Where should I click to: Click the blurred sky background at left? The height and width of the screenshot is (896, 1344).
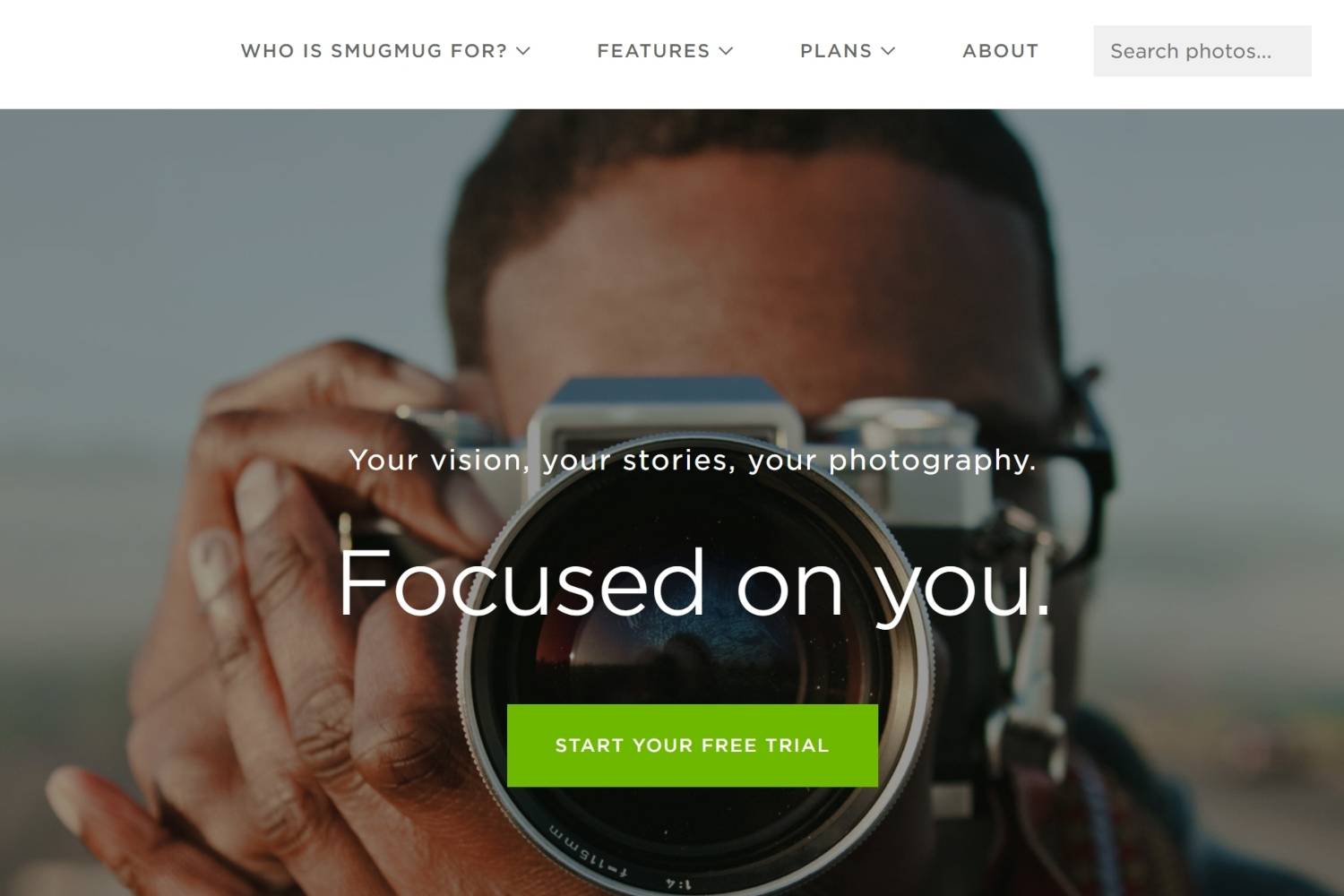pos(179,224)
